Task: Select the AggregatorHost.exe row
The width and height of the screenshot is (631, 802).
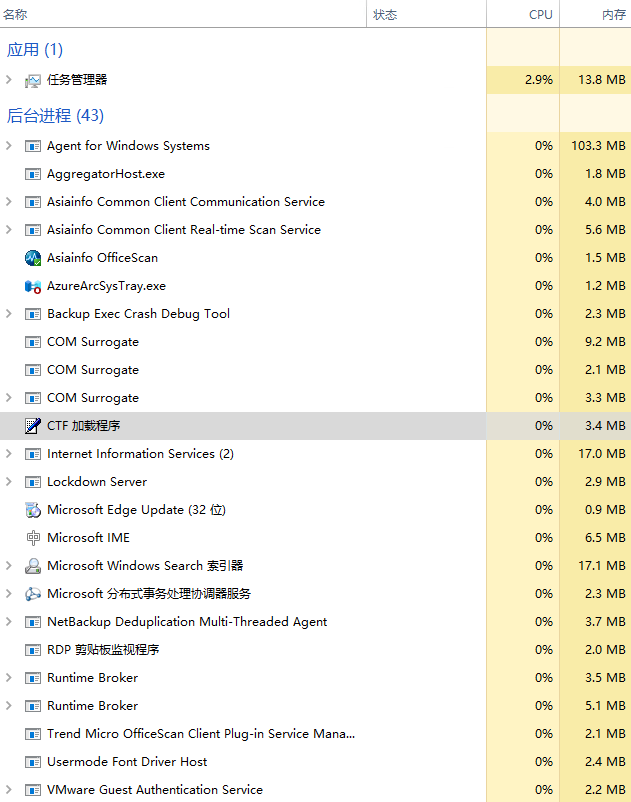Action: (316, 174)
